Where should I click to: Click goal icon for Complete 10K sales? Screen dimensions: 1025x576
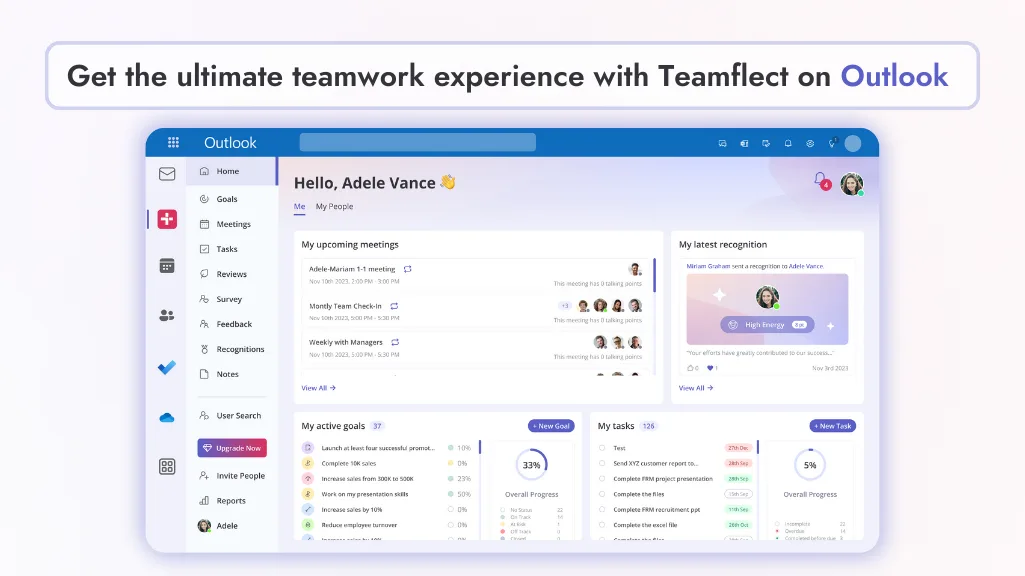(308, 463)
